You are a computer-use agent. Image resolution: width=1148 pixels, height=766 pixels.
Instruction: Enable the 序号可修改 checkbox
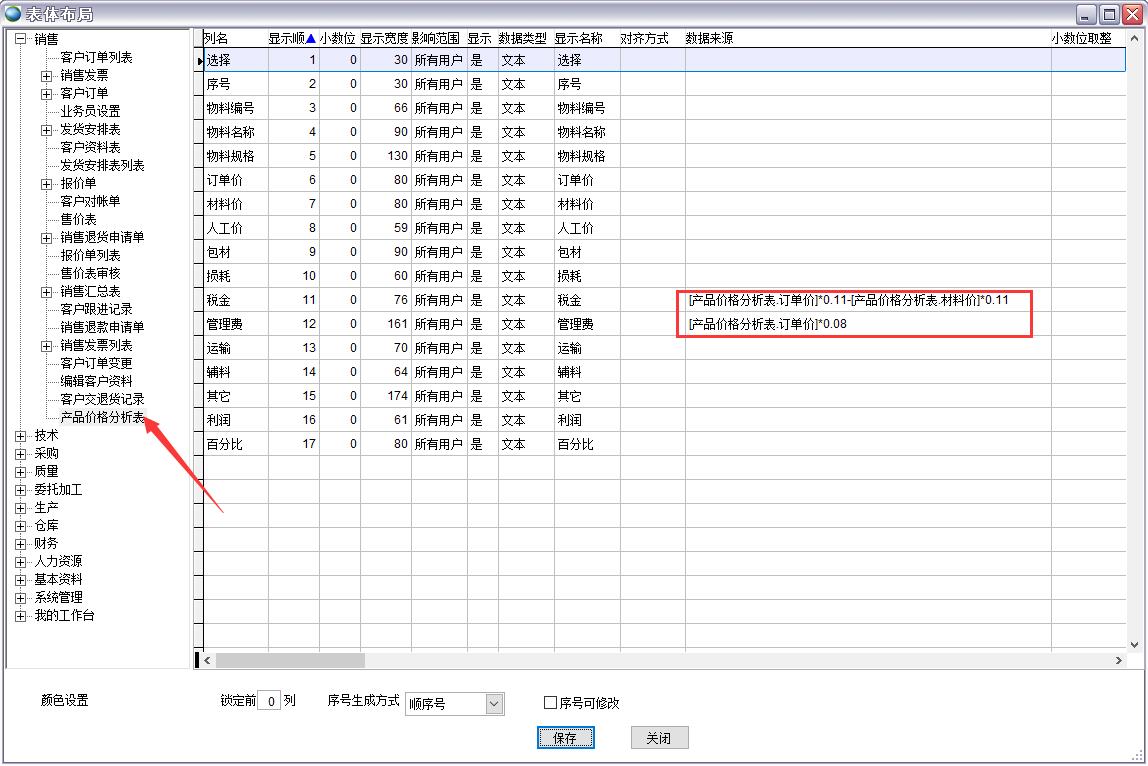550,703
